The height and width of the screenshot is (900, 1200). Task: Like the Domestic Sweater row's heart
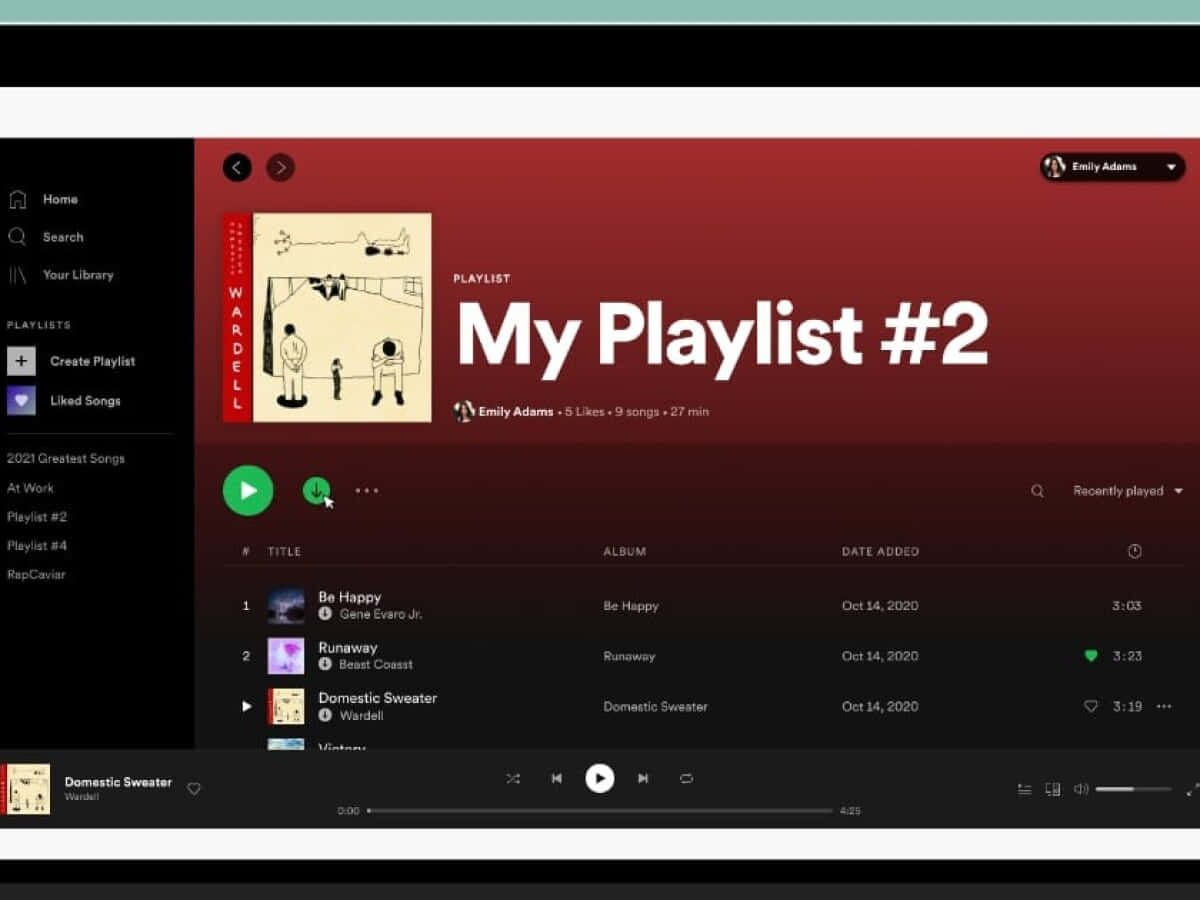1091,706
